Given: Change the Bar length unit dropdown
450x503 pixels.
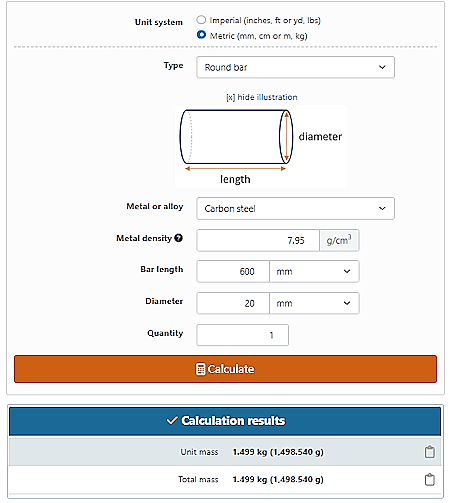Looking at the screenshot, I should click(314, 271).
